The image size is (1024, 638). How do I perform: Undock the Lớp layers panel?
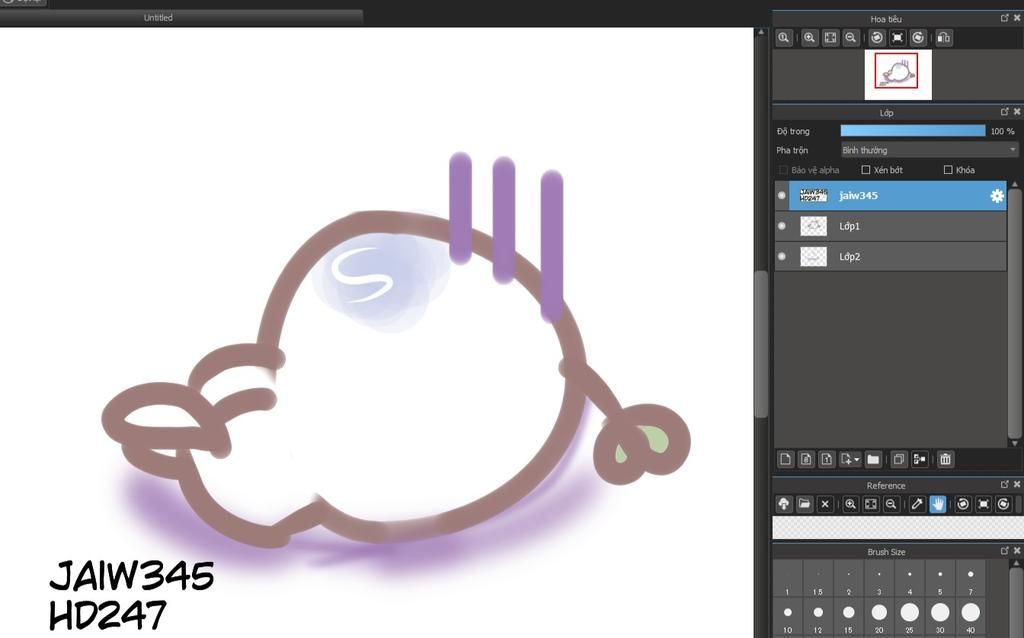(1004, 112)
